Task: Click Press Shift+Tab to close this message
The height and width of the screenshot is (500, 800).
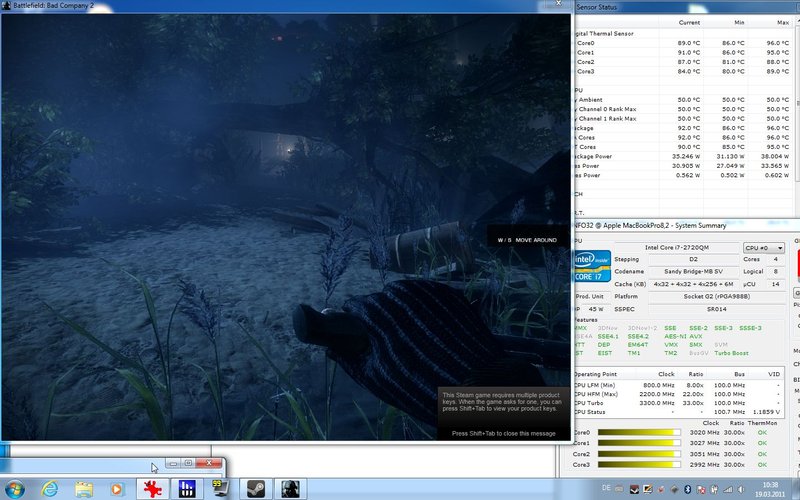Action: pos(504,434)
